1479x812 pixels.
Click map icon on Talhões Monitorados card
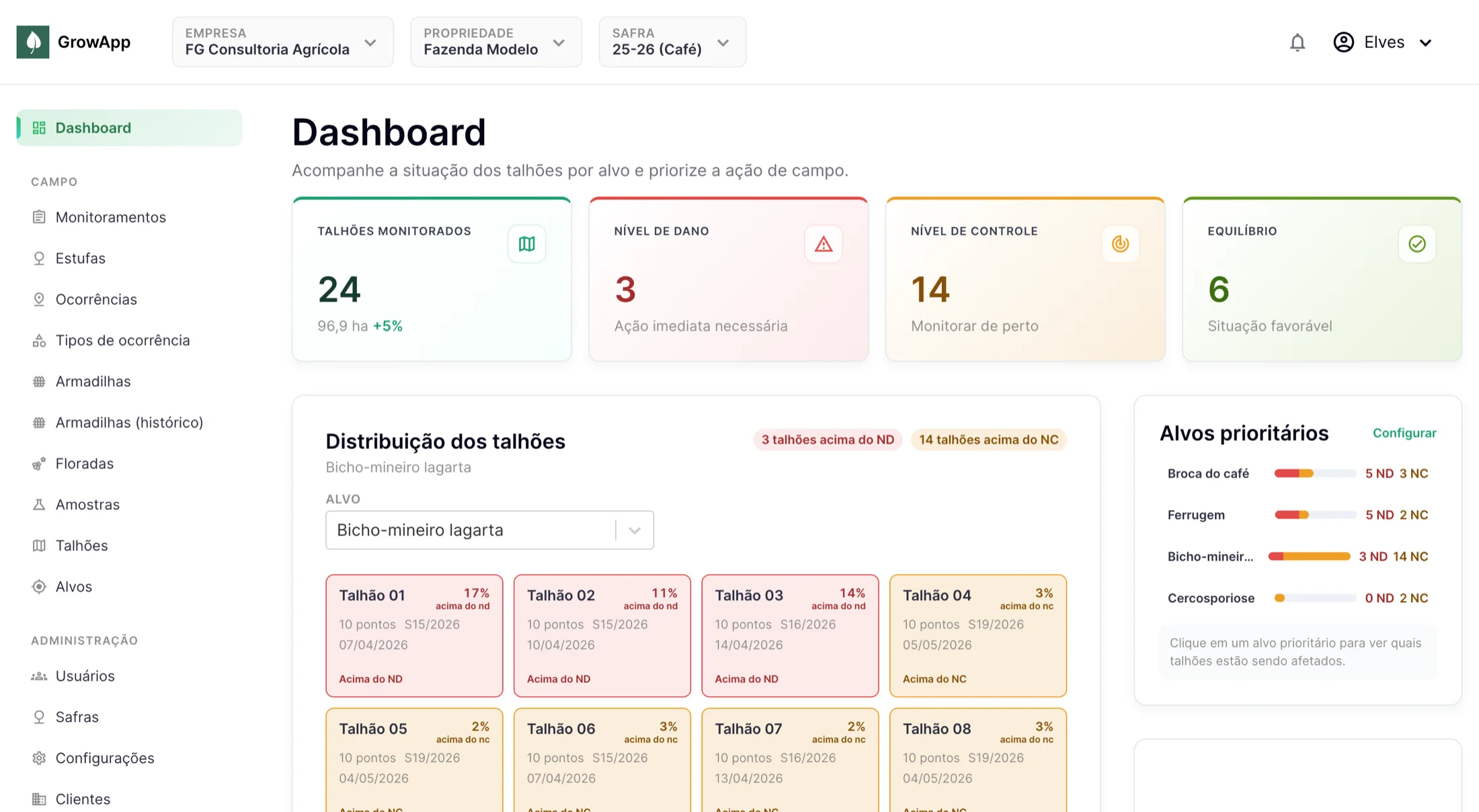coord(527,244)
